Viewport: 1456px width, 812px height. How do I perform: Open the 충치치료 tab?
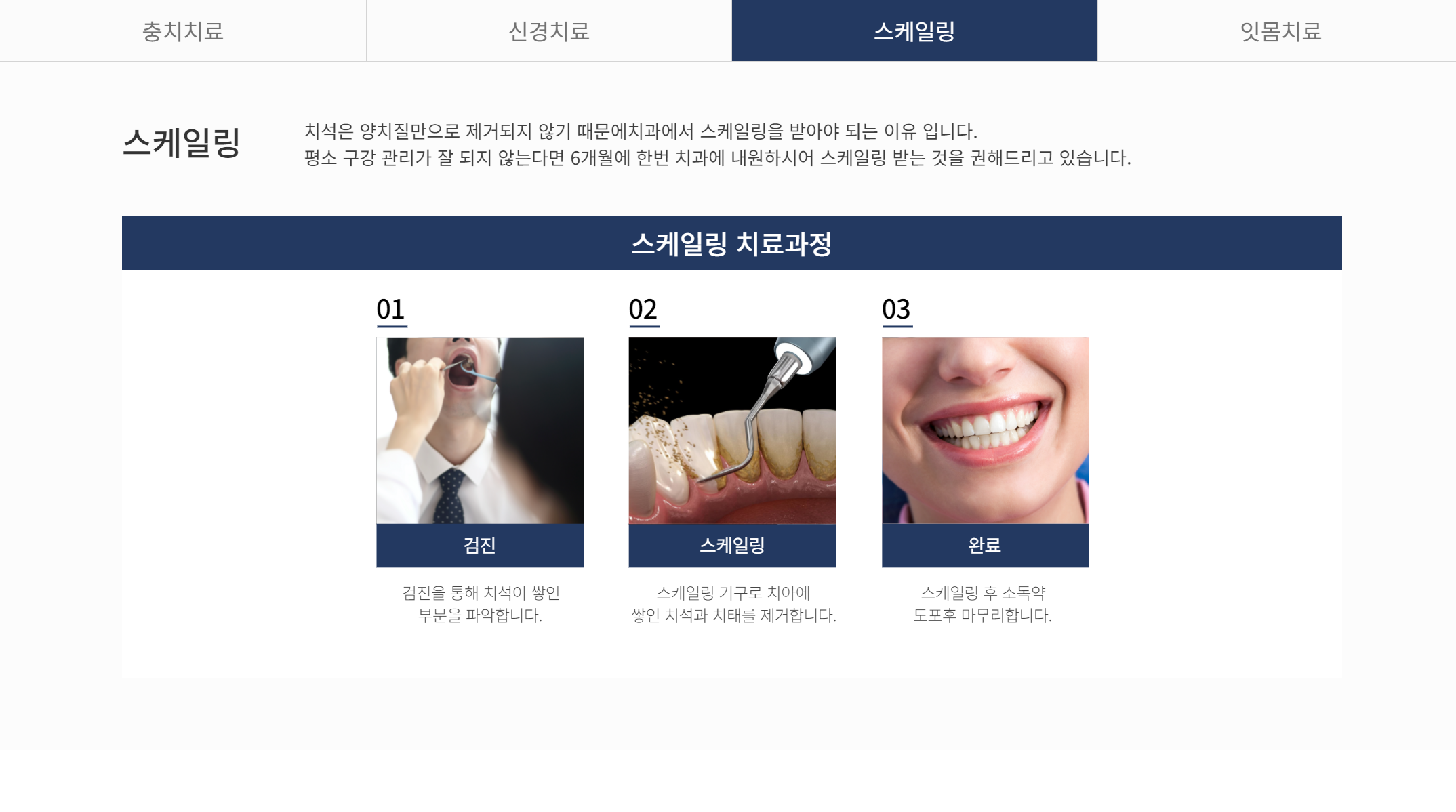click(x=183, y=31)
